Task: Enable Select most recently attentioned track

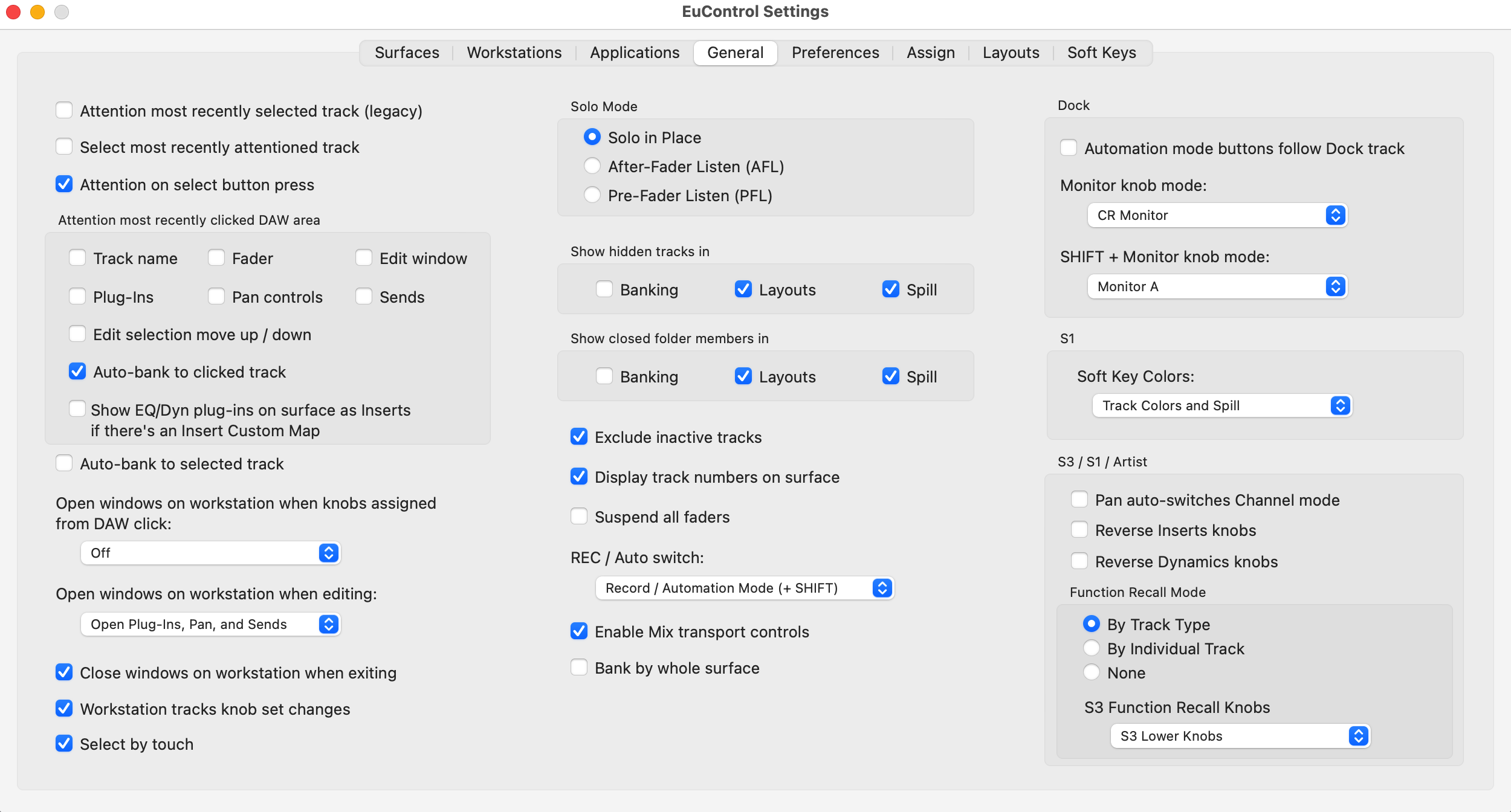Action: [x=64, y=147]
